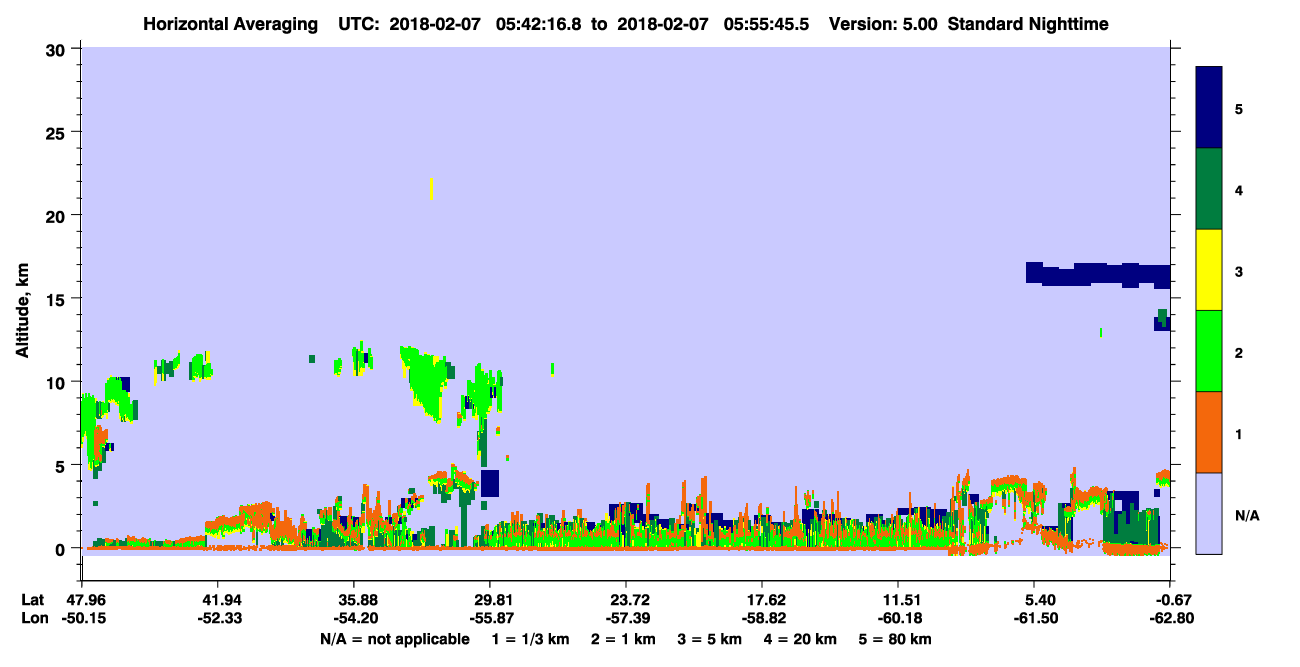Image resolution: width=1300 pixels, height=667 pixels.
Task: Click '5 = 80 km' legend entry
Action: coord(896,639)
